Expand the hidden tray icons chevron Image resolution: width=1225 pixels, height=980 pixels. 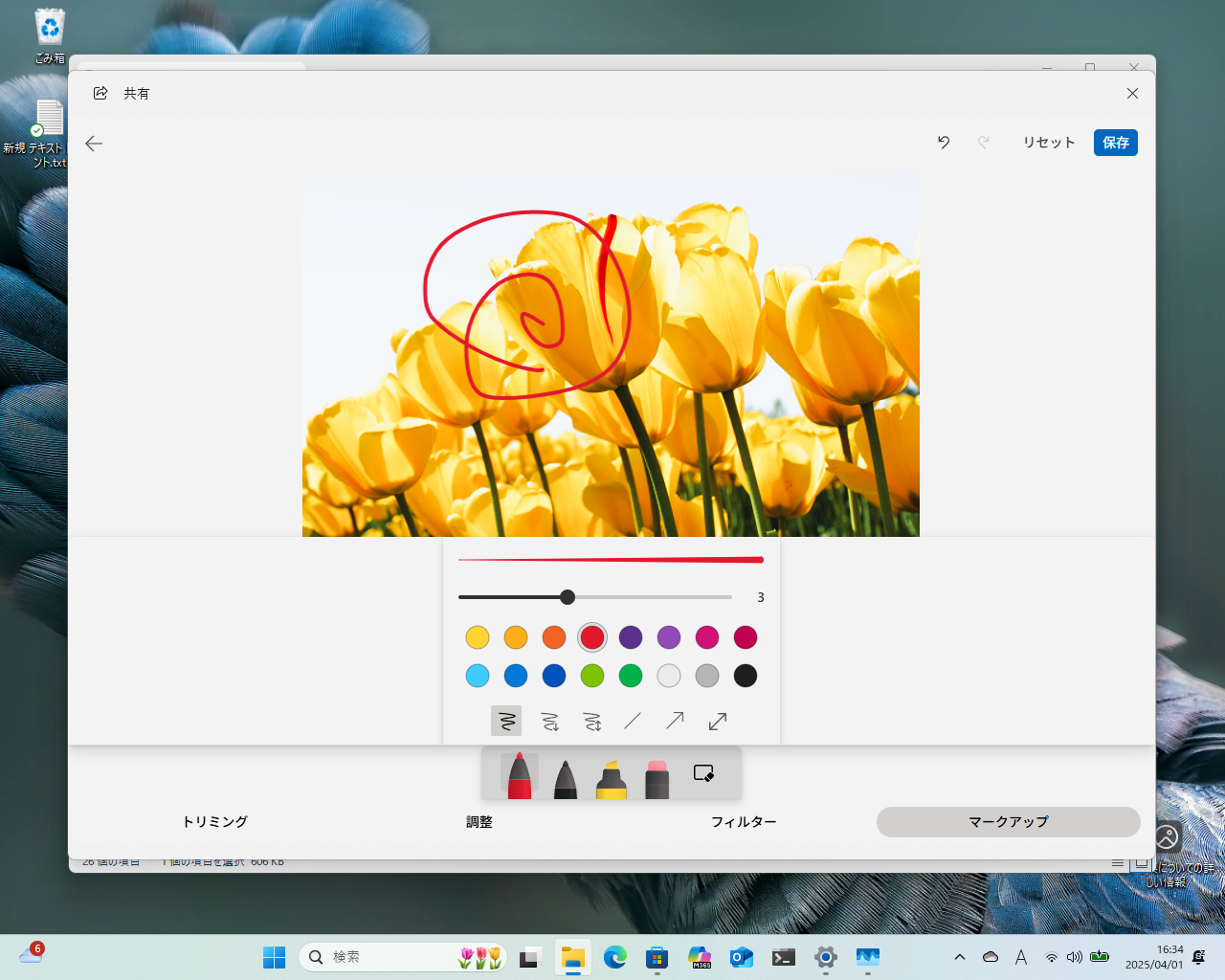pyautogui.click(x=960, y=957)
